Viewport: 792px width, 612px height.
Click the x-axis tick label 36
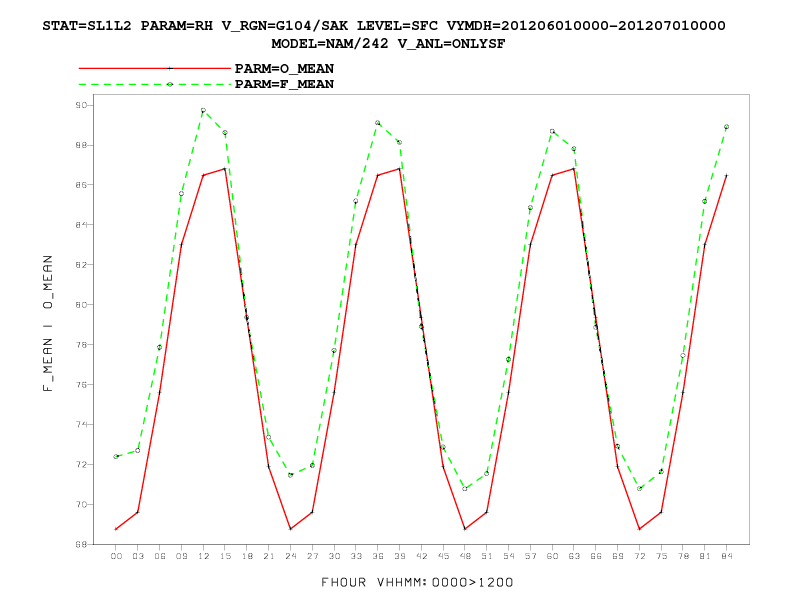pos(378,556)
